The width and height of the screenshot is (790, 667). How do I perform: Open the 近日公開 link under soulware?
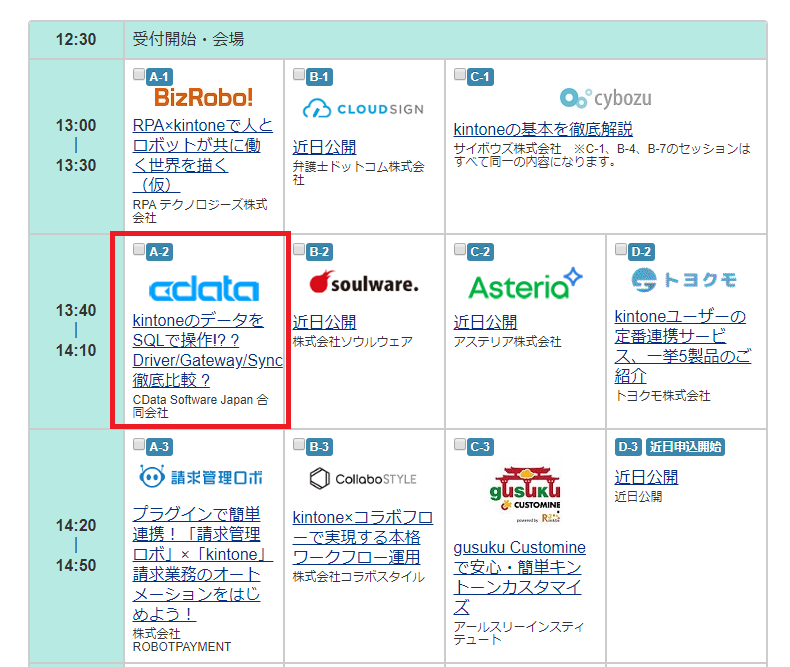pos(324,322)
